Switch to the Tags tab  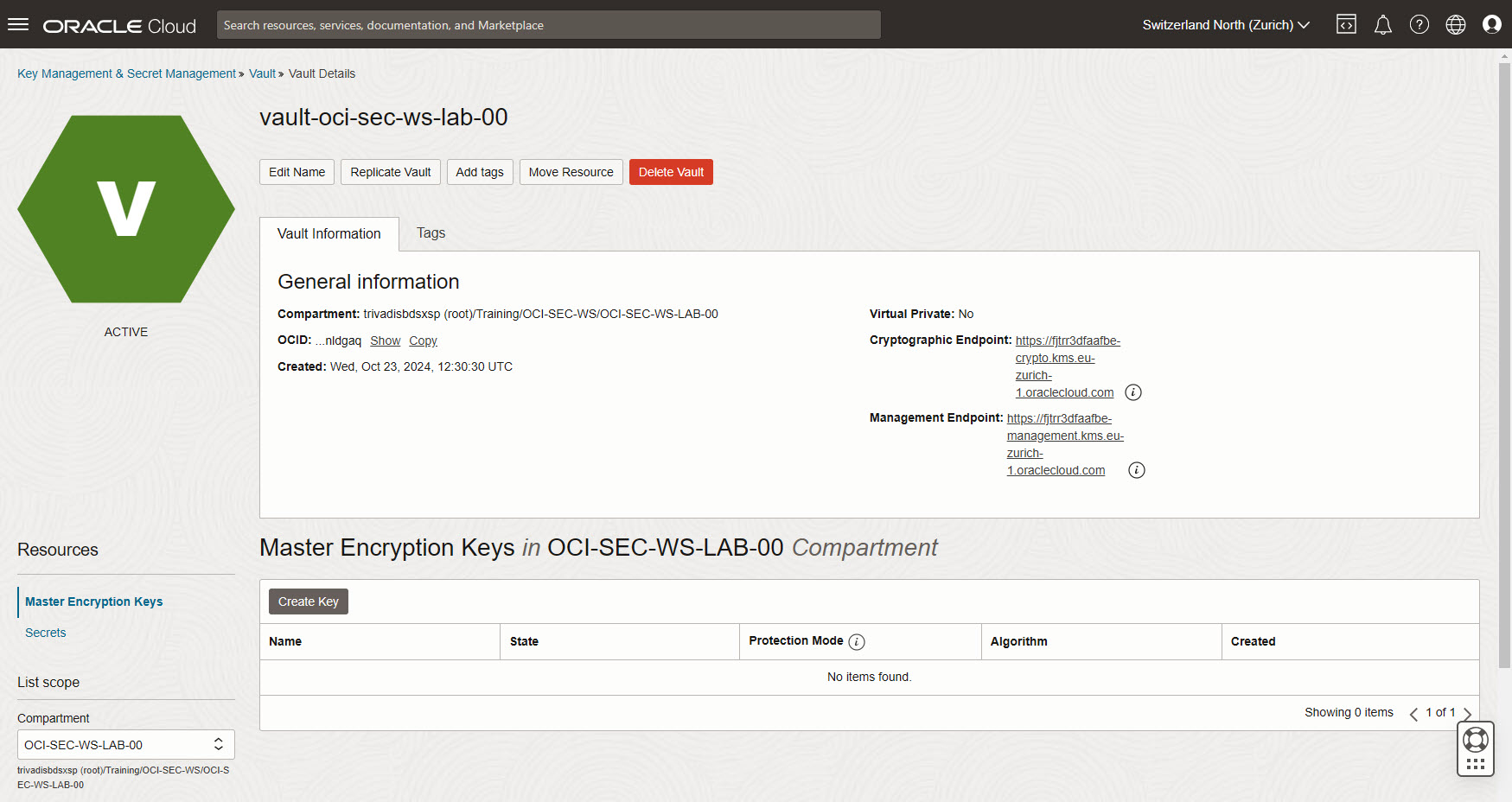click(431, 233)
